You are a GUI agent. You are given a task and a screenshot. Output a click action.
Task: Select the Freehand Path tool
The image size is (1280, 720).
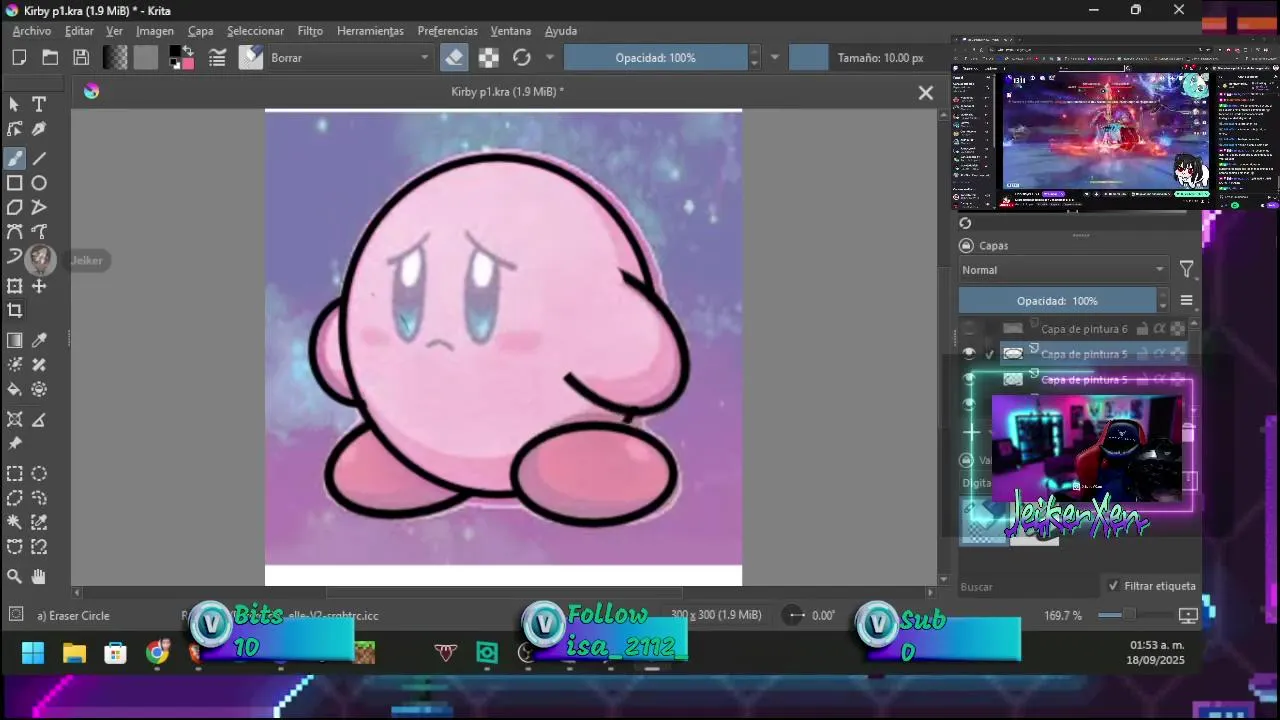(x=39, y=232)
